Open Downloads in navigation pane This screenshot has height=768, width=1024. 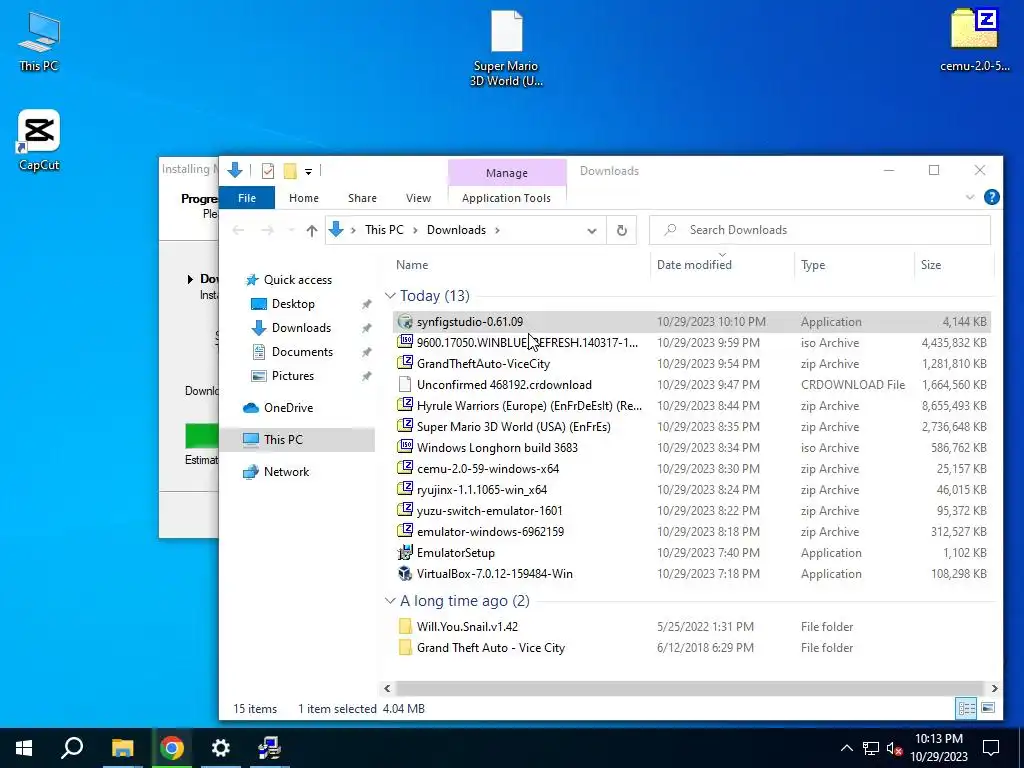click(301, 328)
